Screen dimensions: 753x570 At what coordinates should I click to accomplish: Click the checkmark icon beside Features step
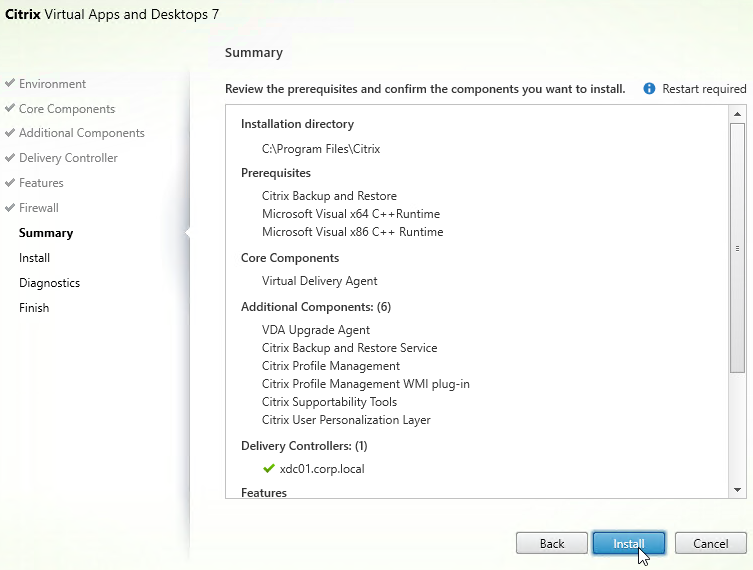point(10,182)
